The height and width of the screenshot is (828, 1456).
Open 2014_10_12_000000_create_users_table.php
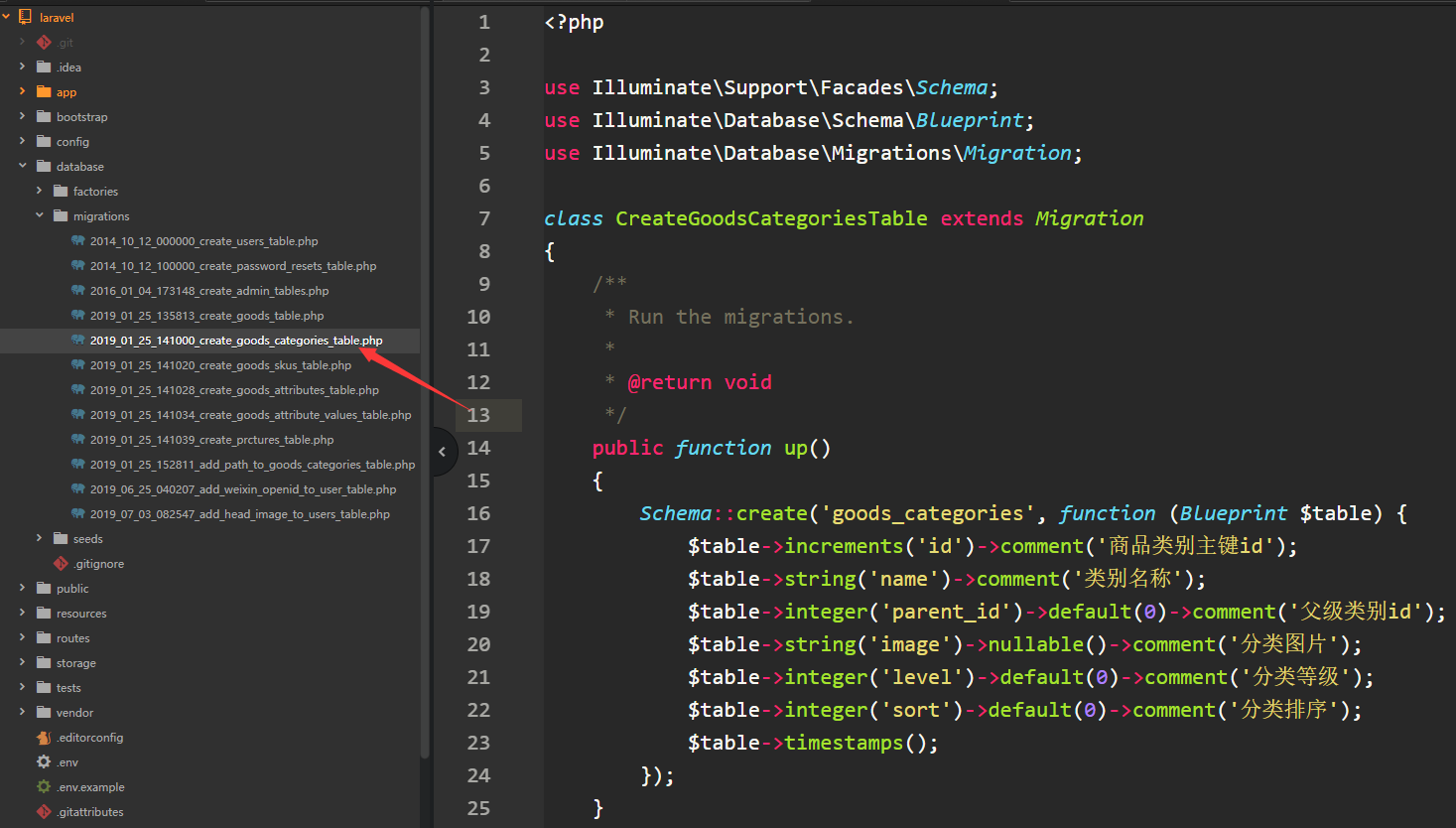204,241
